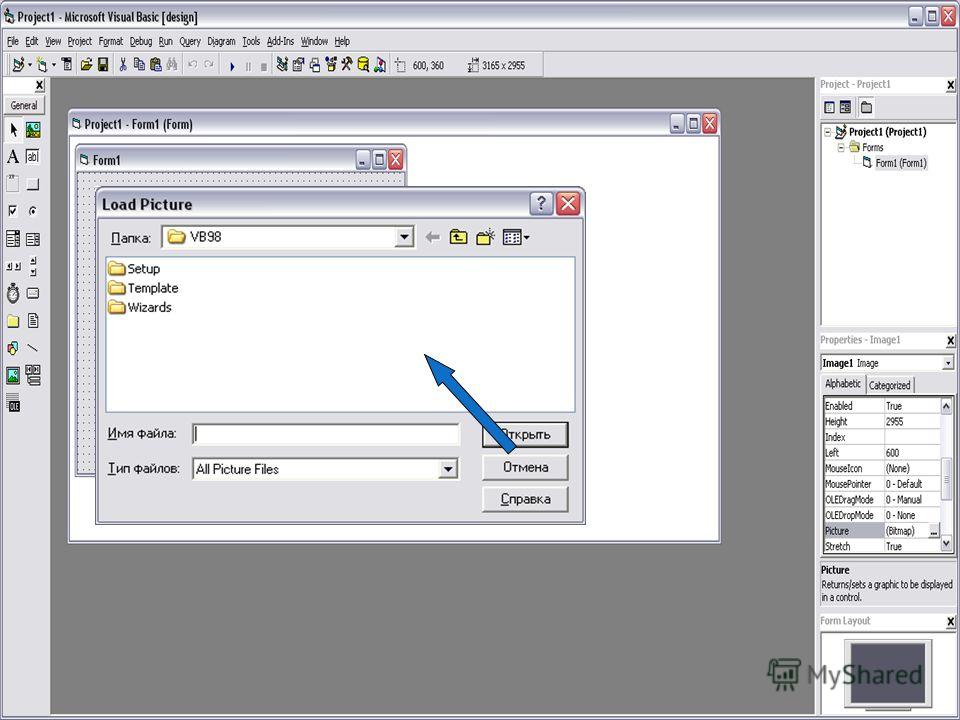Select the Template folder in the file list

[143, 288]
